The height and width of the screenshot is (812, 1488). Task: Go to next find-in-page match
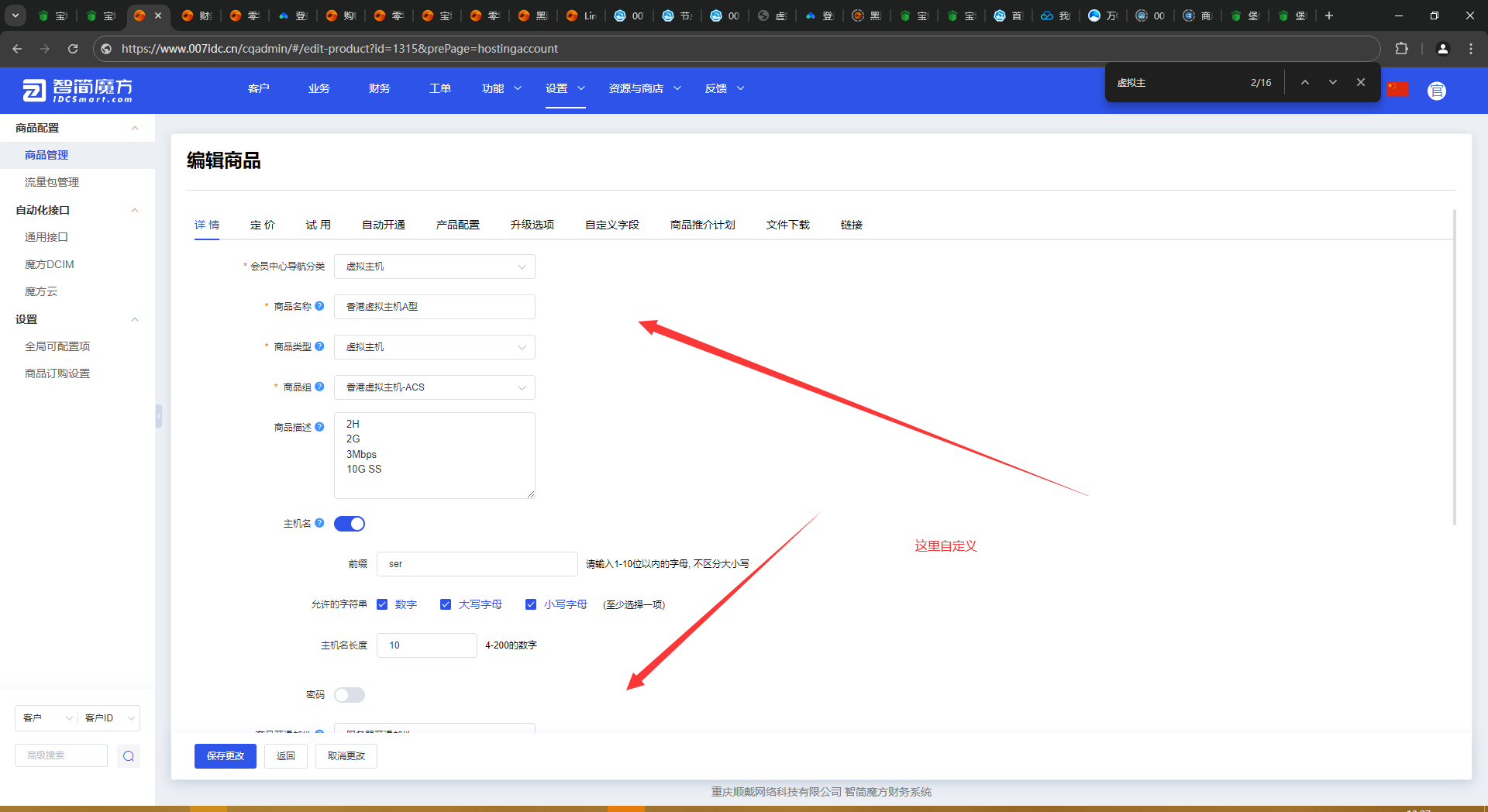[1333, 82]
